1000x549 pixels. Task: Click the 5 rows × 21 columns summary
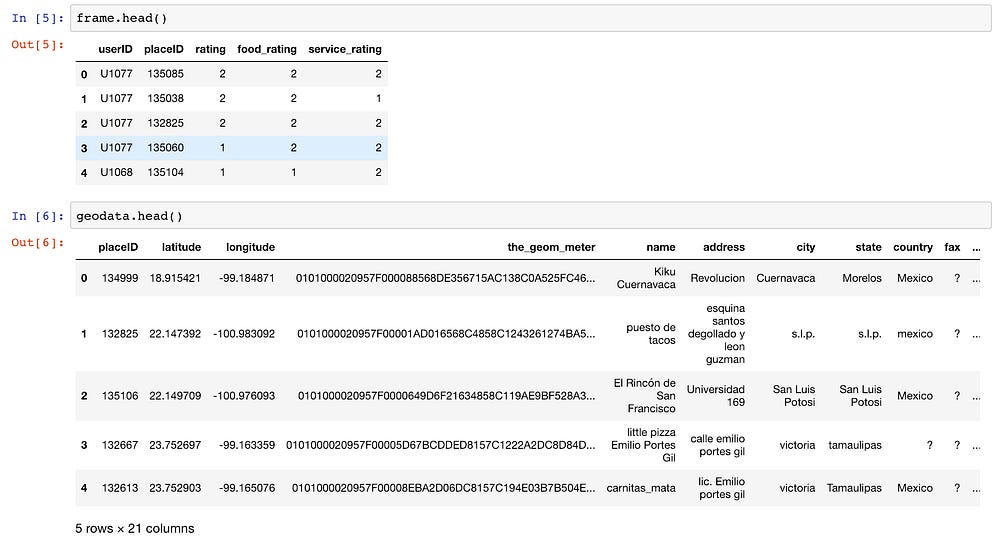coord(135,528)
